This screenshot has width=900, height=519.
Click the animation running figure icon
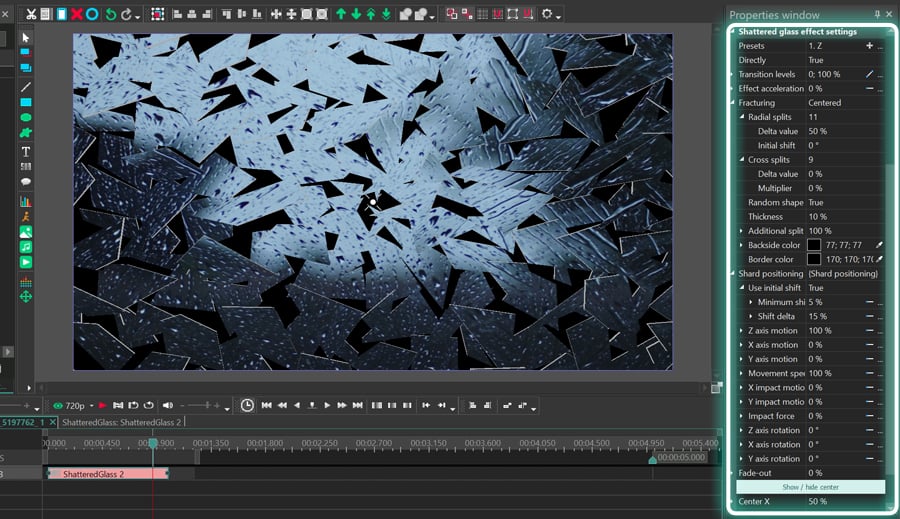point(26,216)
